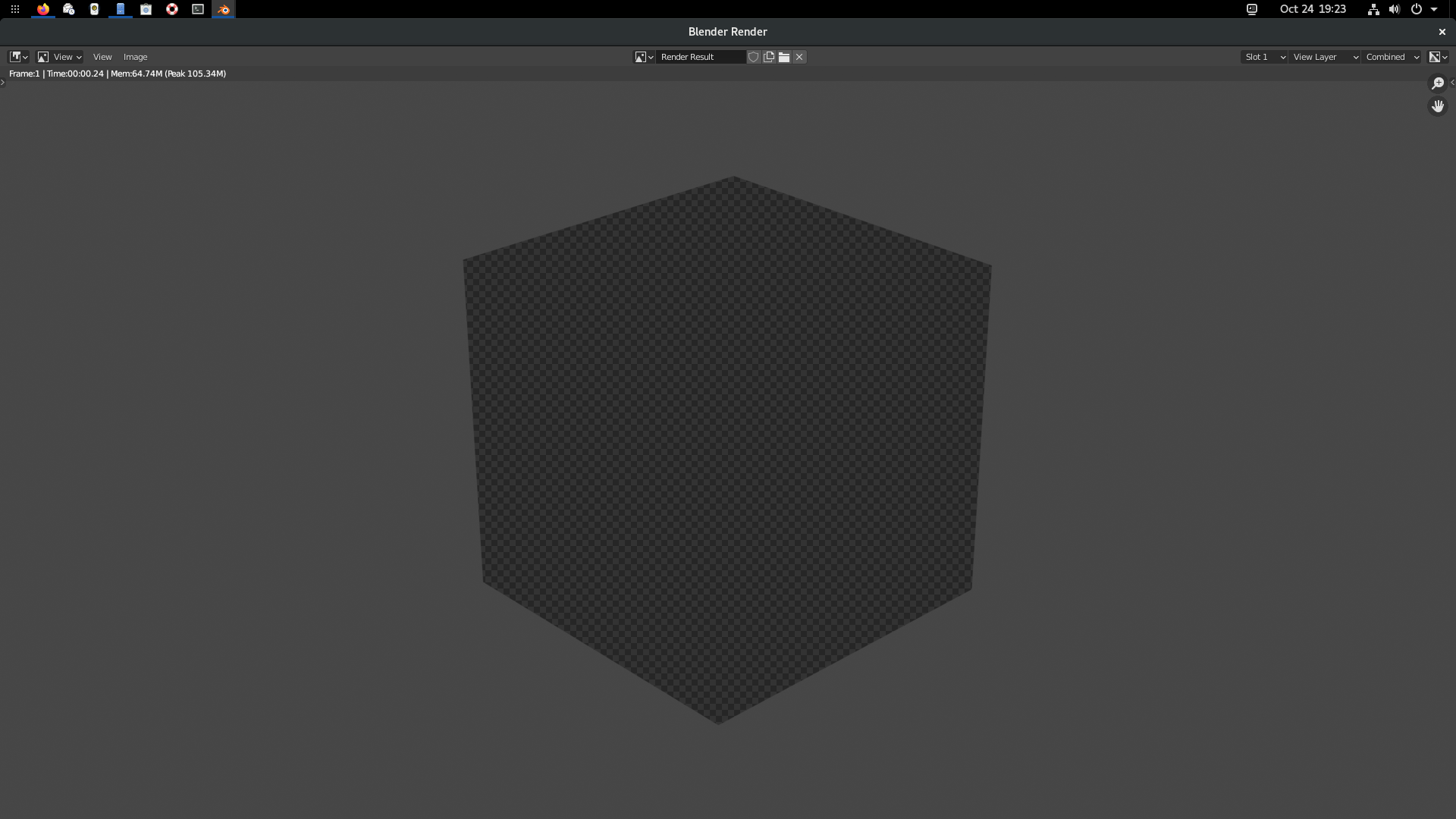Screen dimensions: 1456x819
Task: Expand the left toolbar arrow
Action: coord(3,82)
